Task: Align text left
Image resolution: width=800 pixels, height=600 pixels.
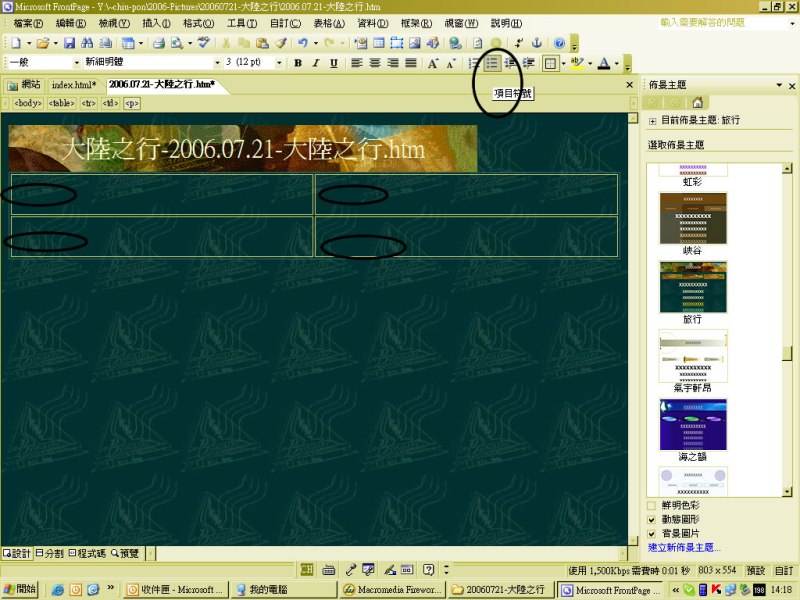Action: (x=357, y=63)
